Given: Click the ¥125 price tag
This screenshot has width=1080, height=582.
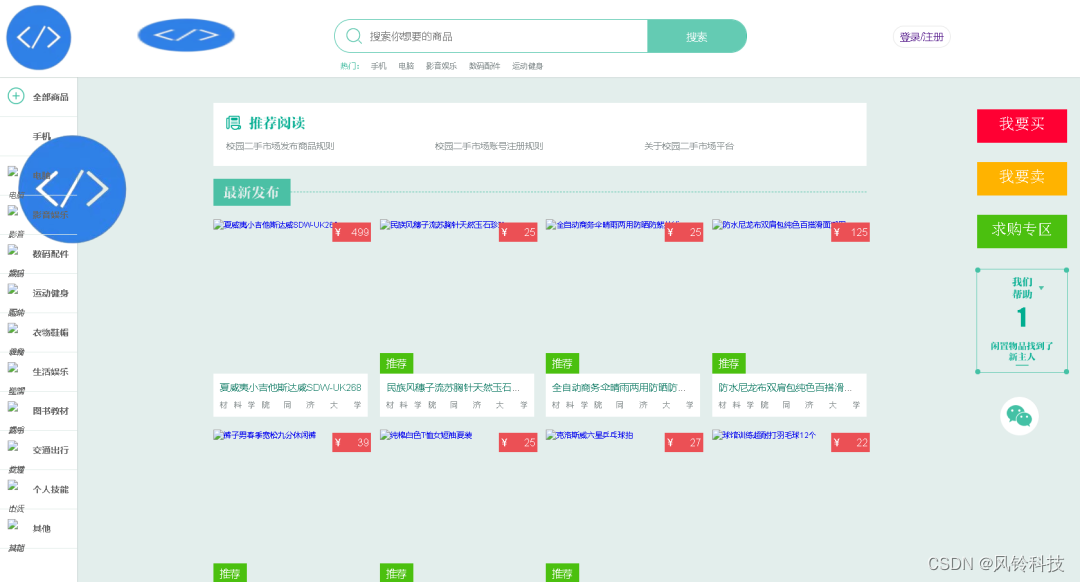Looking at the screenshot, I should tap(851, 232).
